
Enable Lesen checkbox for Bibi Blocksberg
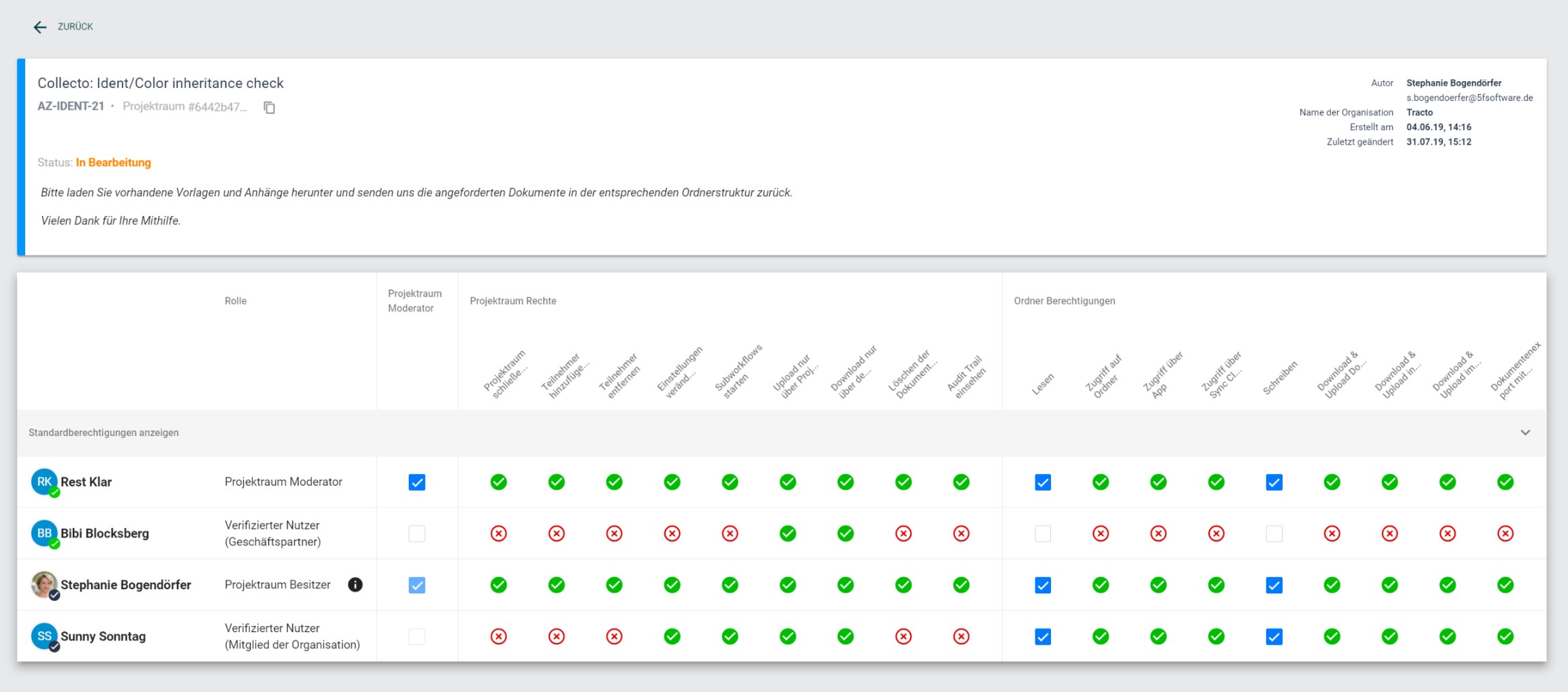point(1043,533)
